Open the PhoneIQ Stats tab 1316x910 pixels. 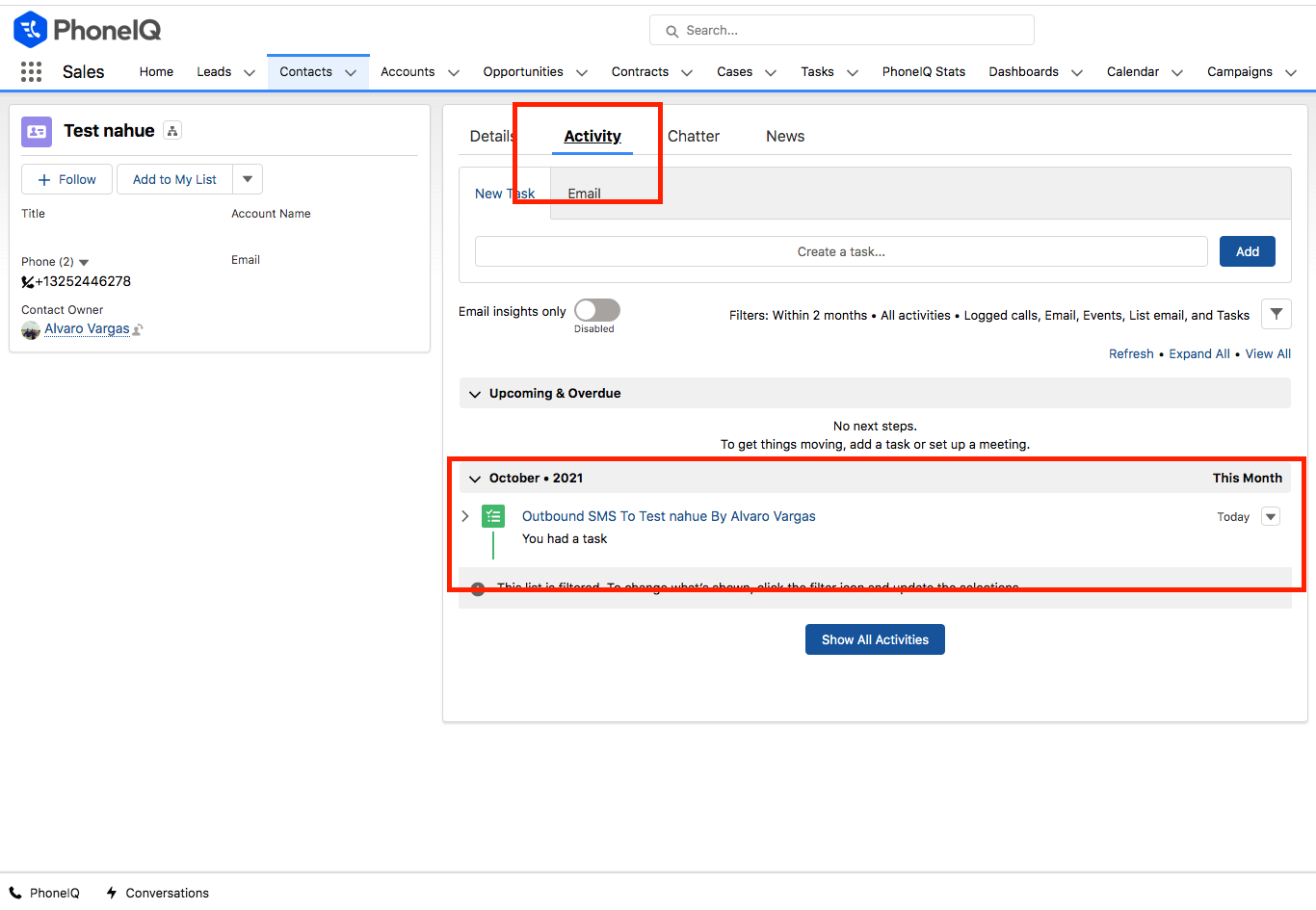[x=924, y=71]
